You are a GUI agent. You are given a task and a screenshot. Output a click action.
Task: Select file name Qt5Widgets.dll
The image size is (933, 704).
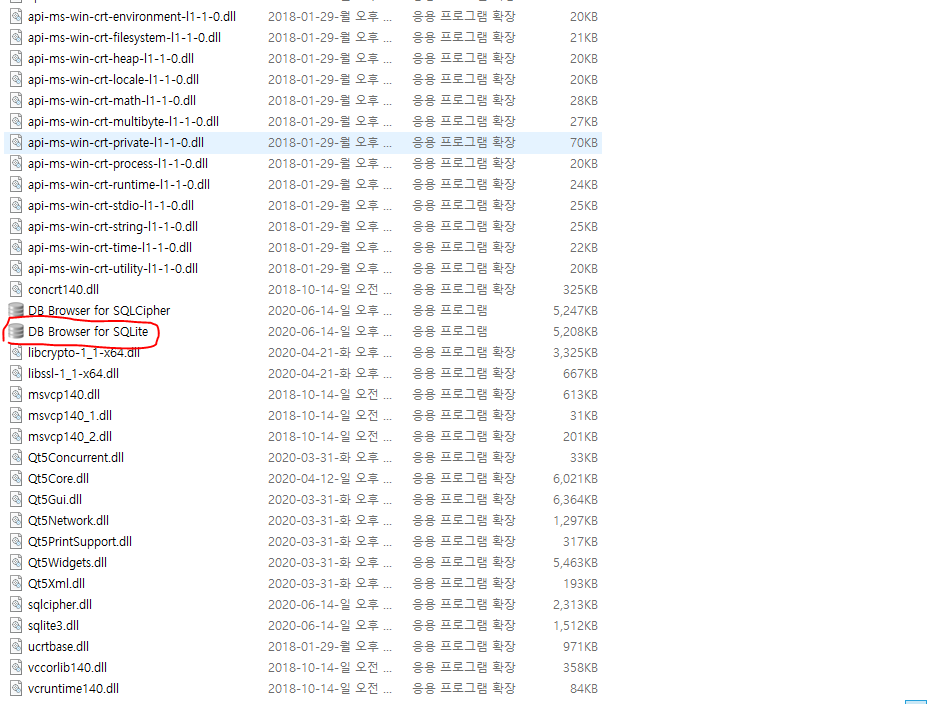coord(67,562)
